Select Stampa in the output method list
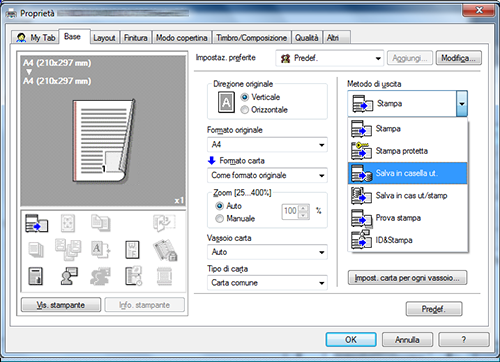 [408, 129]
